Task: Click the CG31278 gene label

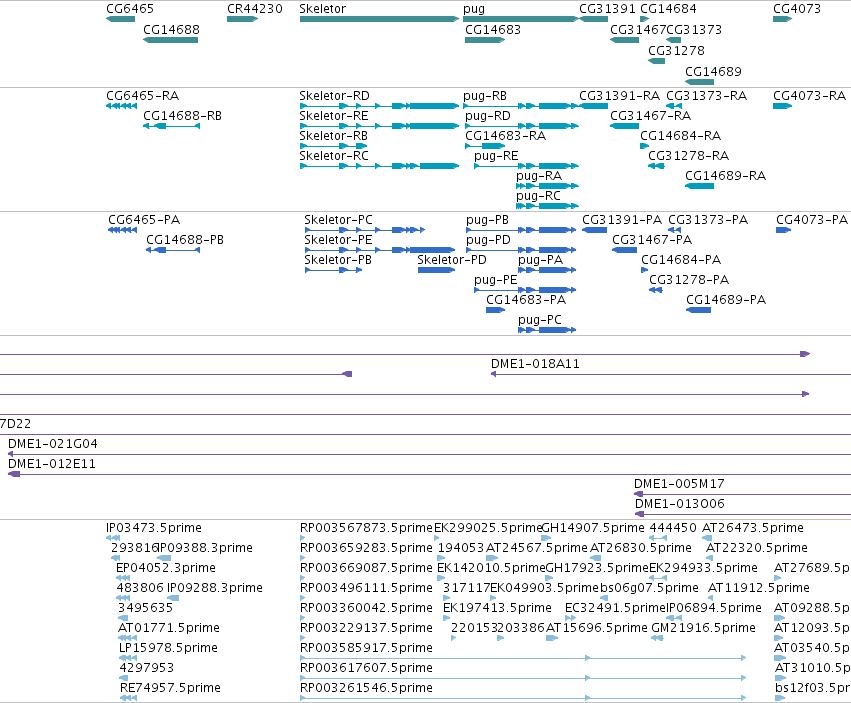Action: click(x=676, y=50)
